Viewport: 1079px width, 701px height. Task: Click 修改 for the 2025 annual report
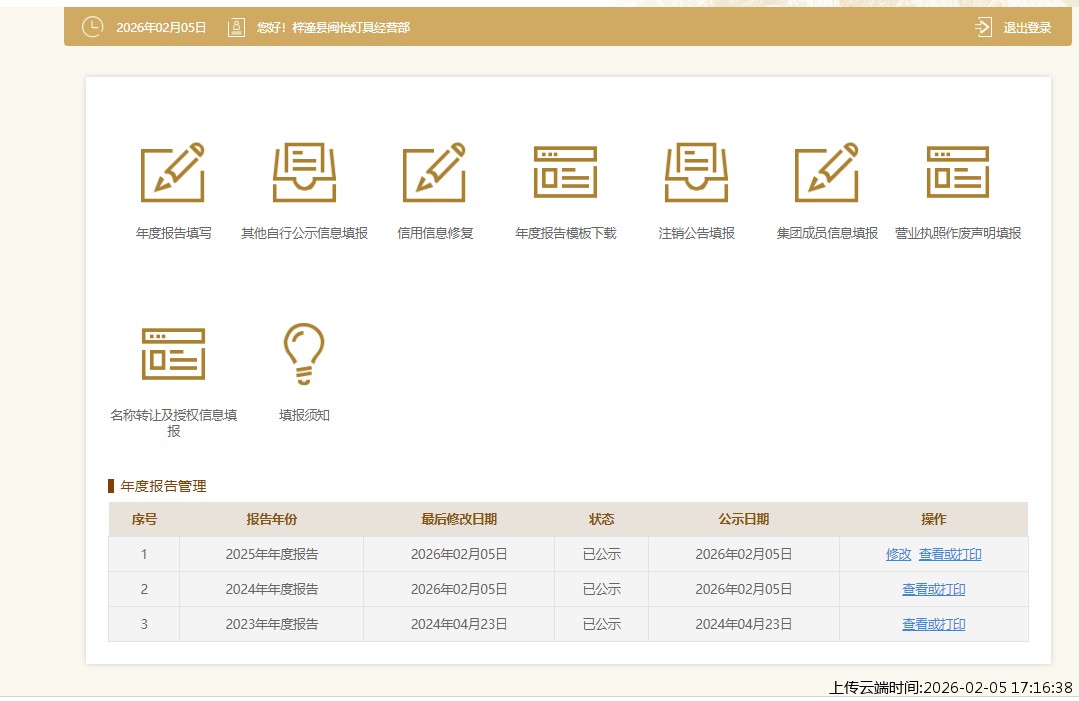[x=898, y=554]
